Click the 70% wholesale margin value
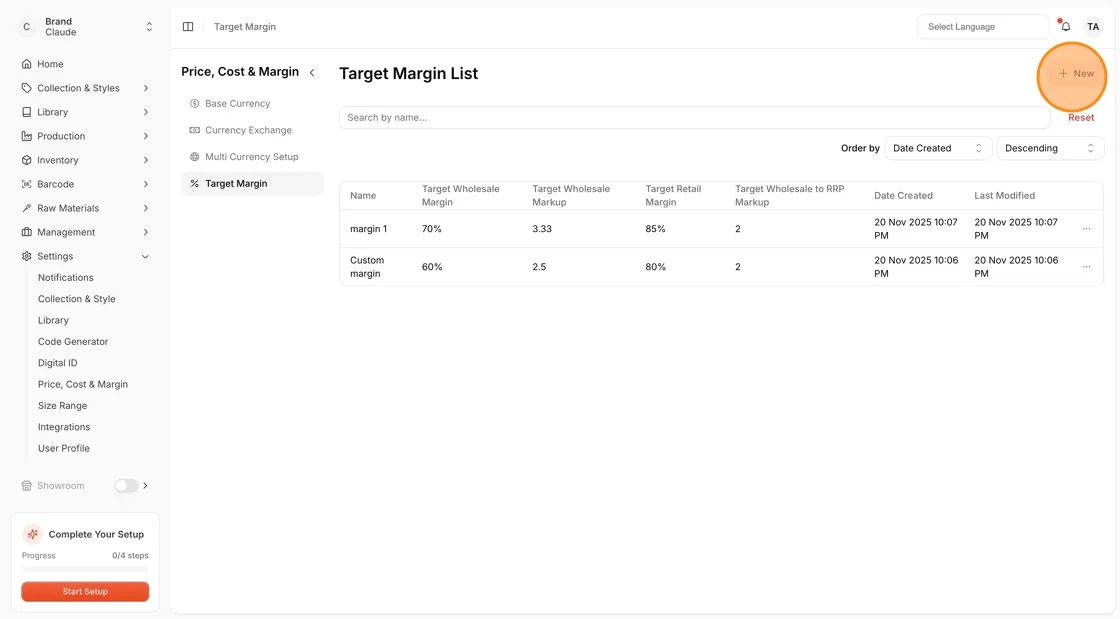 (431, 228)
